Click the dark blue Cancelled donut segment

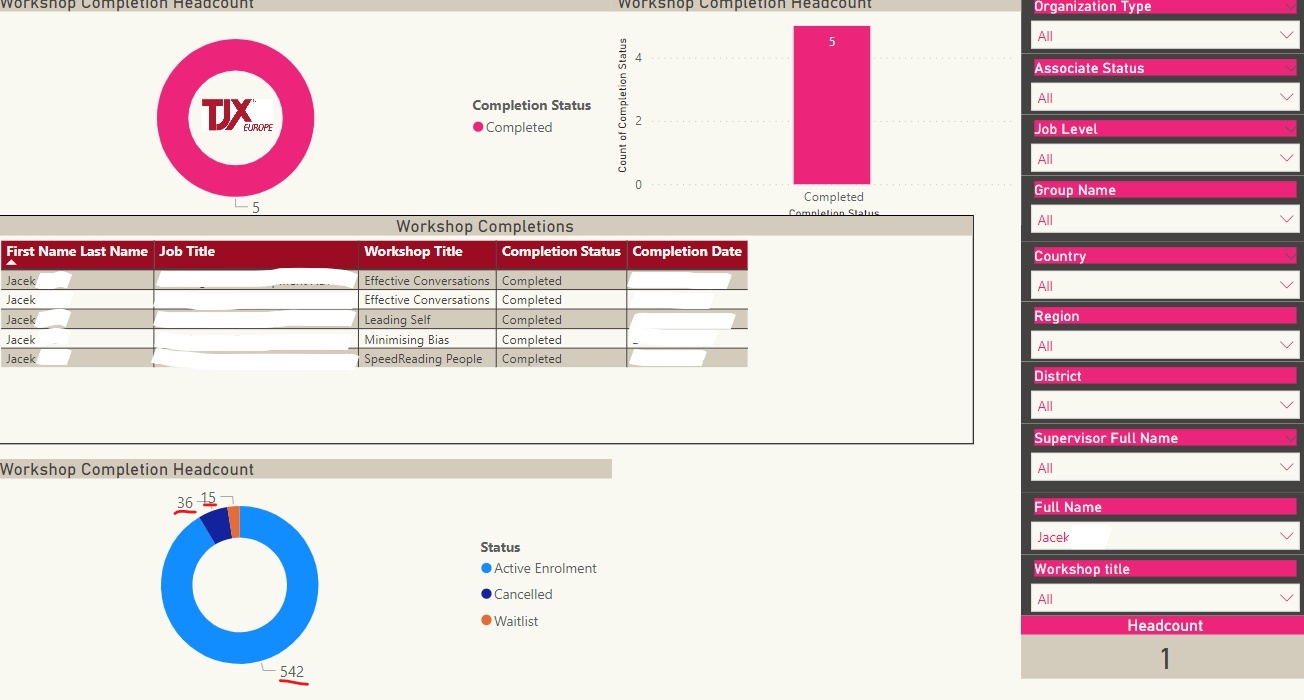[x=216, y=524]
